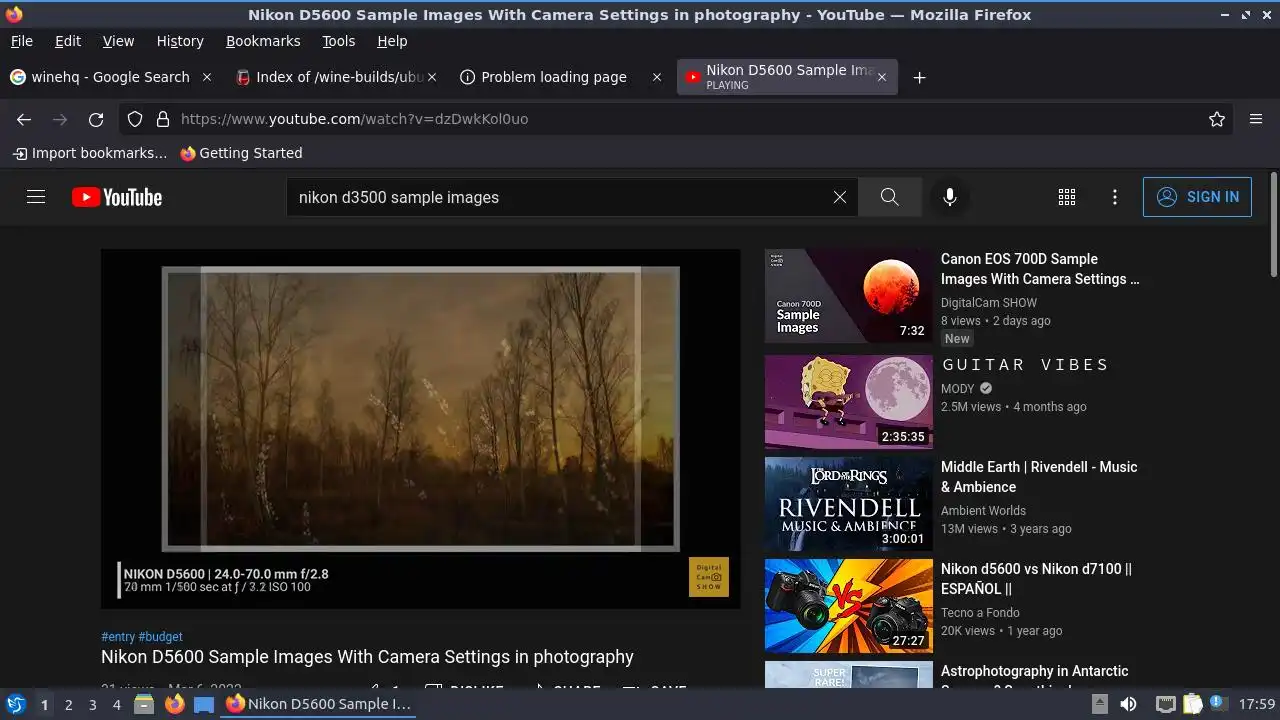Open the Tecno a Fondo channel link
This screenshot has width=1280, height=720.
(980, 613)
